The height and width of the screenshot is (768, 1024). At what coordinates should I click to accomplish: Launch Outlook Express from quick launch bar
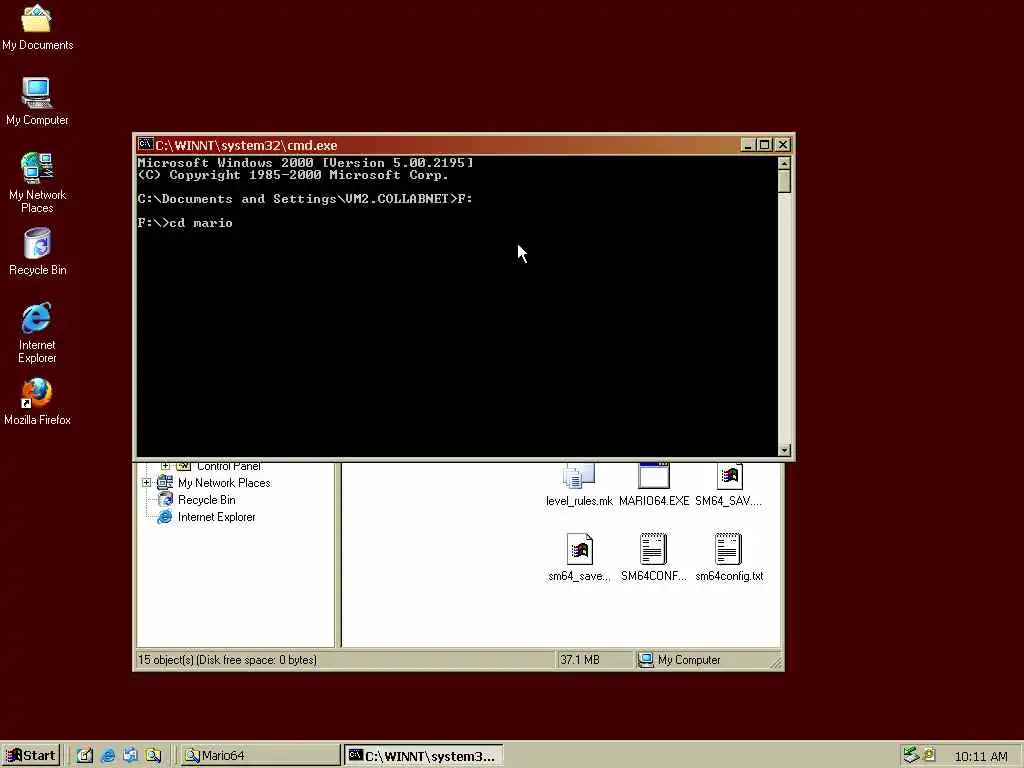[x=131, y=756]
